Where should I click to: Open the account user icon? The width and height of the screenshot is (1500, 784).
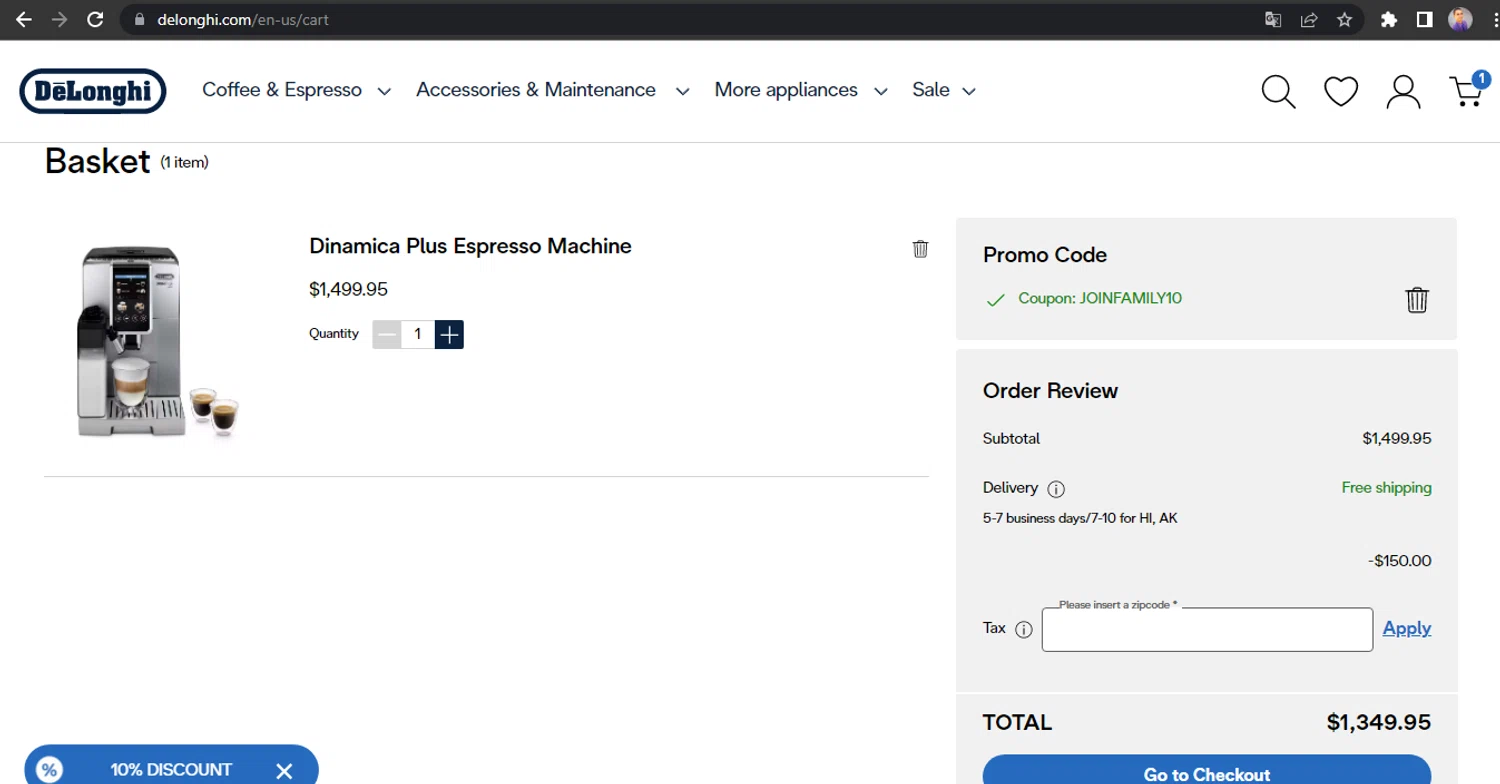coord(1403,91)
